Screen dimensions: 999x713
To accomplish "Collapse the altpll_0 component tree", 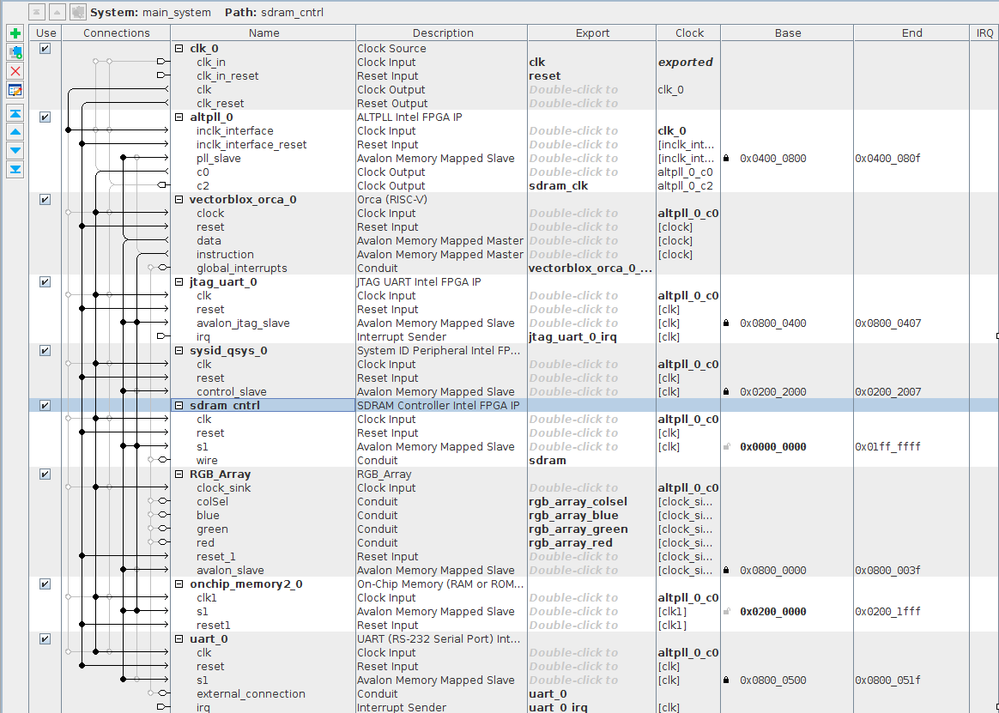I will [179, 117].
